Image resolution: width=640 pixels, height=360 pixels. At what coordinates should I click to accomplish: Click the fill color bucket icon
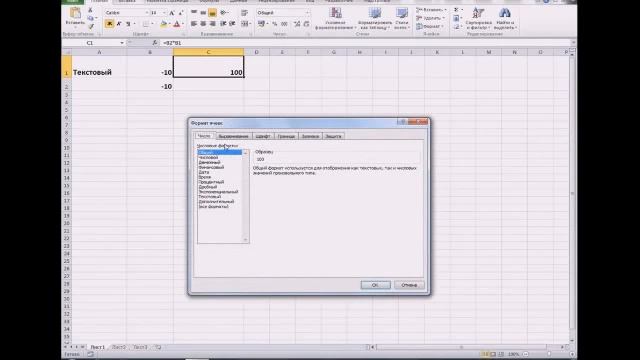pos(163,24)
